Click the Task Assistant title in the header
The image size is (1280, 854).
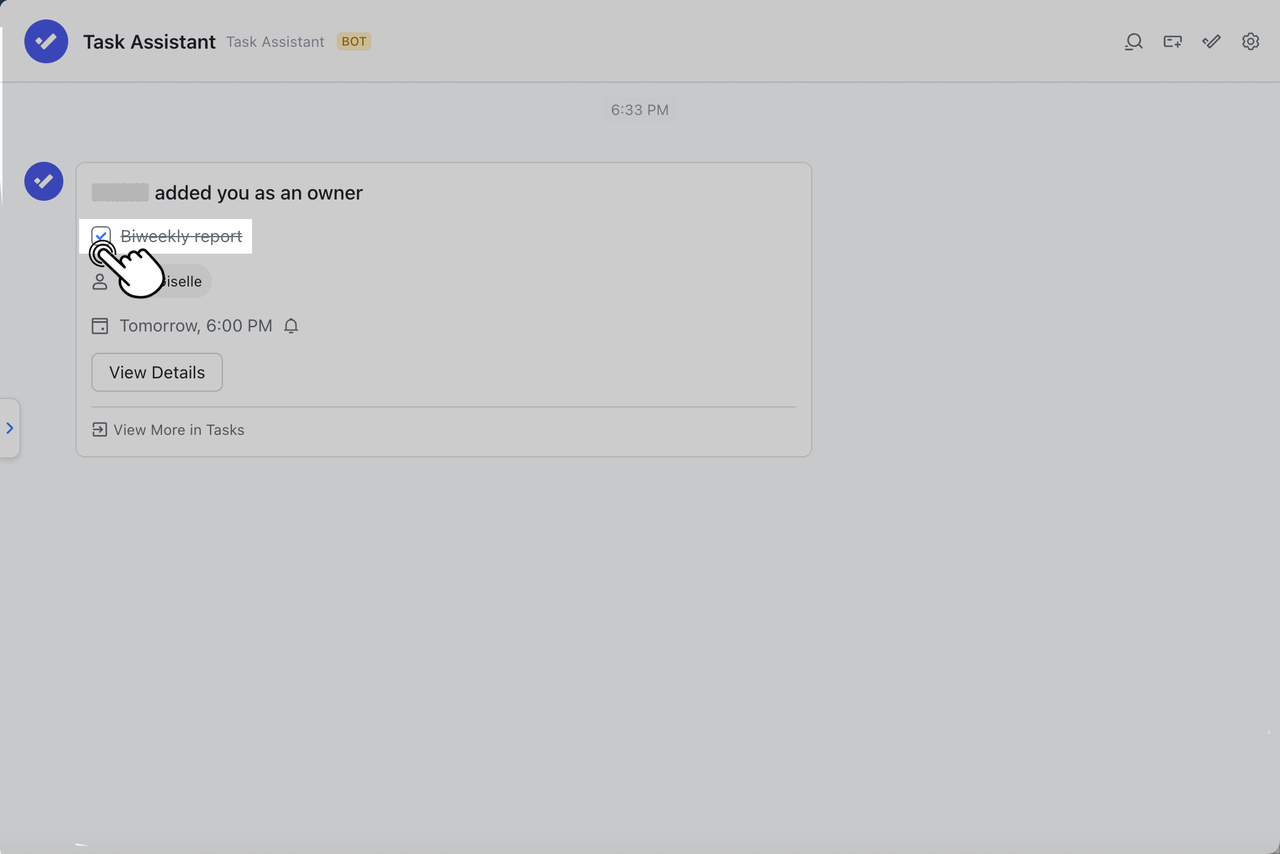click(x=149, y=41)
